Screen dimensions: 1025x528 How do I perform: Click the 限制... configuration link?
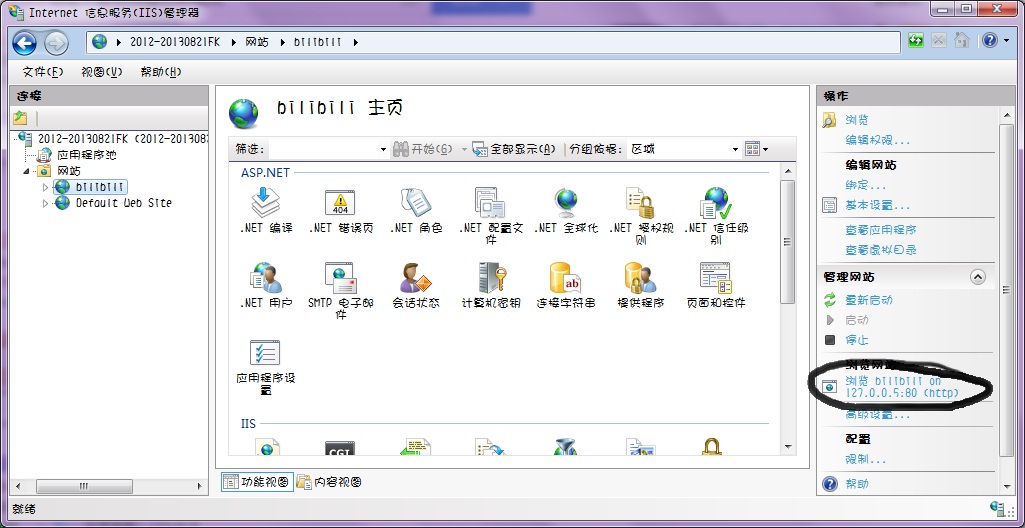coord(866,460)
